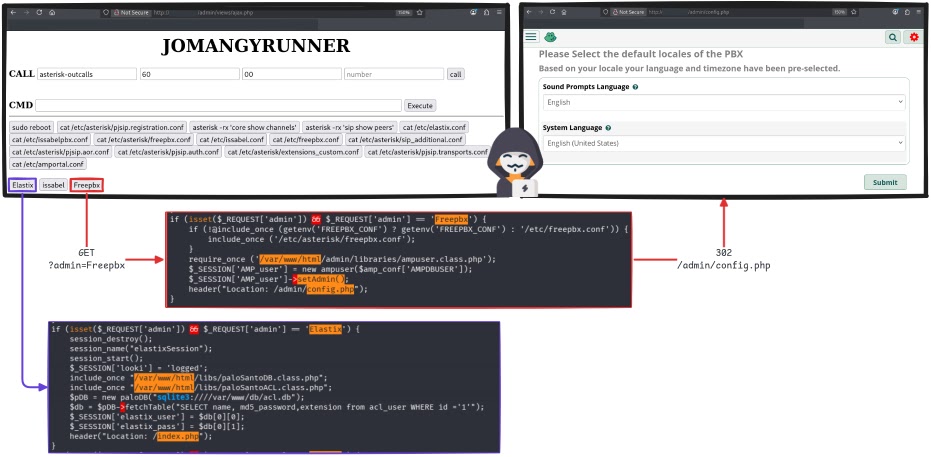
Task: Expand the System Language dropdown
Action: point(724,143)
